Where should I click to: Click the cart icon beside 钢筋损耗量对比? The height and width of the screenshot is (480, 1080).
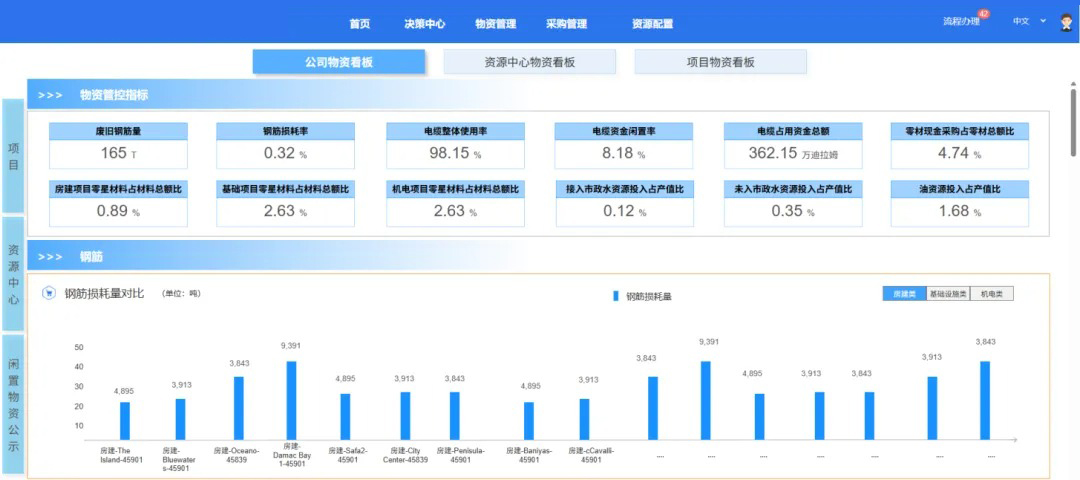coord(48,293)
